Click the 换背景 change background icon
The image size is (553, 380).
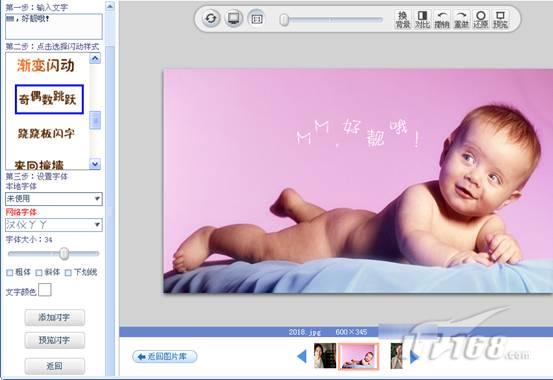point(403,19)
